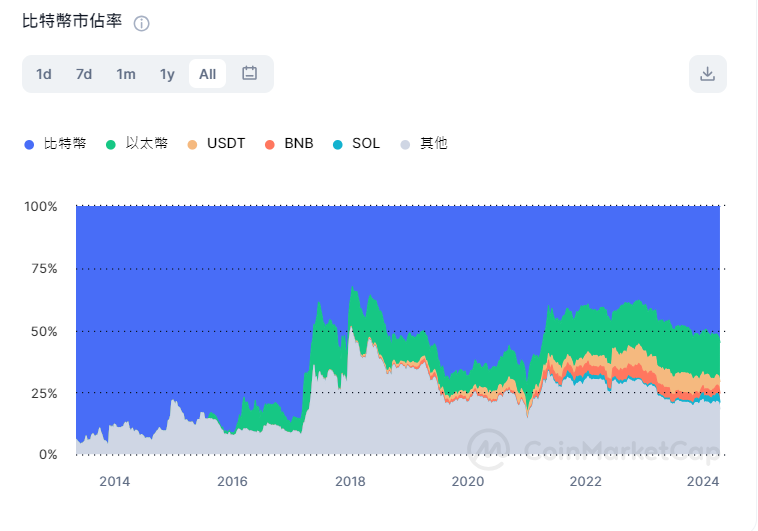Click the 2016 x-axis label

[233, 482]
